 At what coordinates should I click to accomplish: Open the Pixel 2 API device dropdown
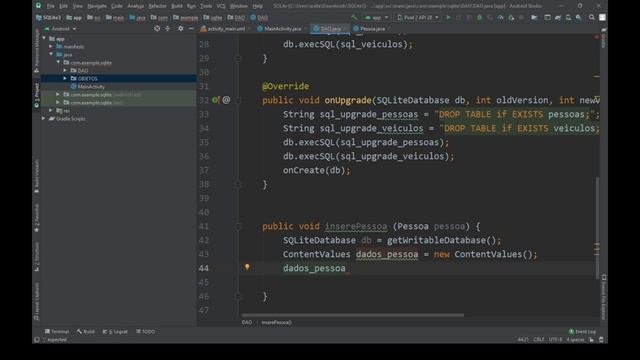click(418, 18)
